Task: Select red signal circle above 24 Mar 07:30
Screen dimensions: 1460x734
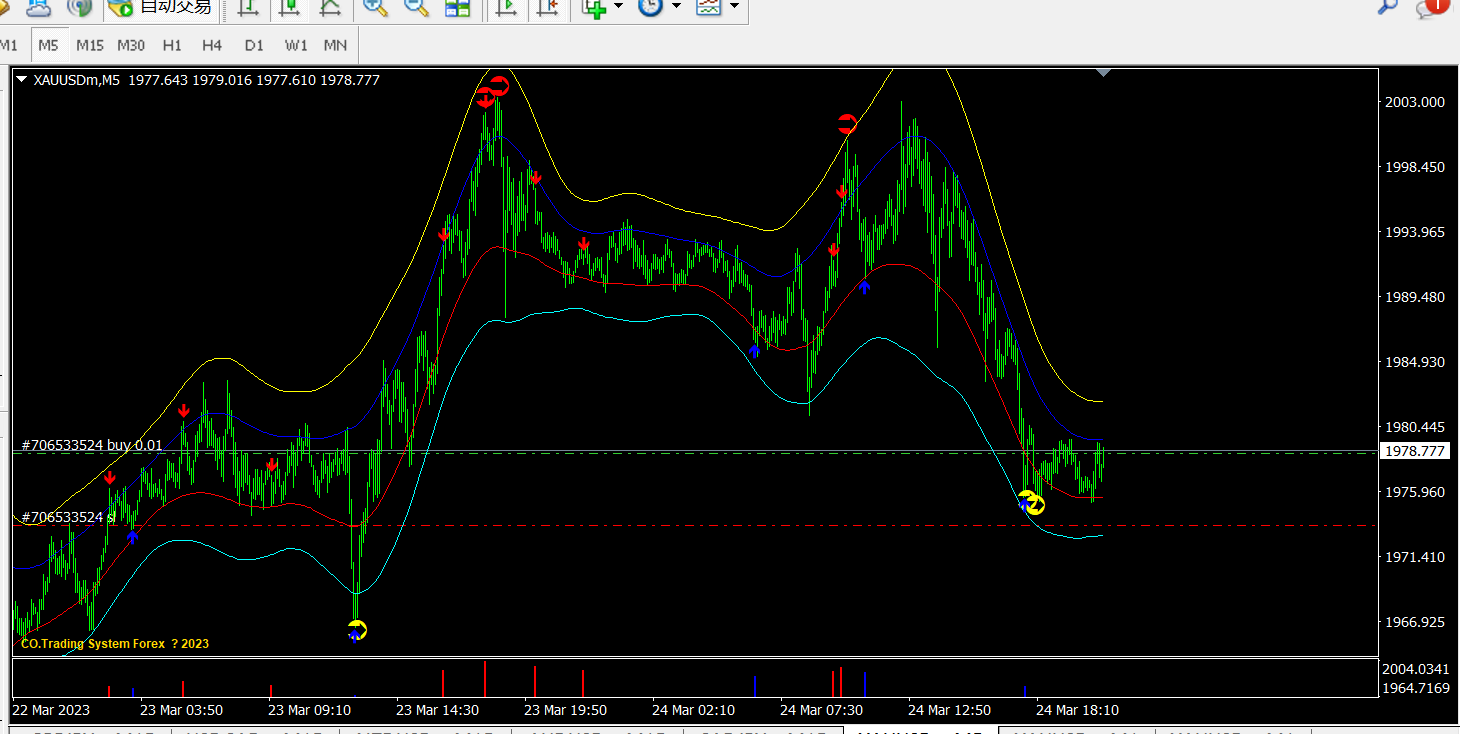Action: point(847,124)
